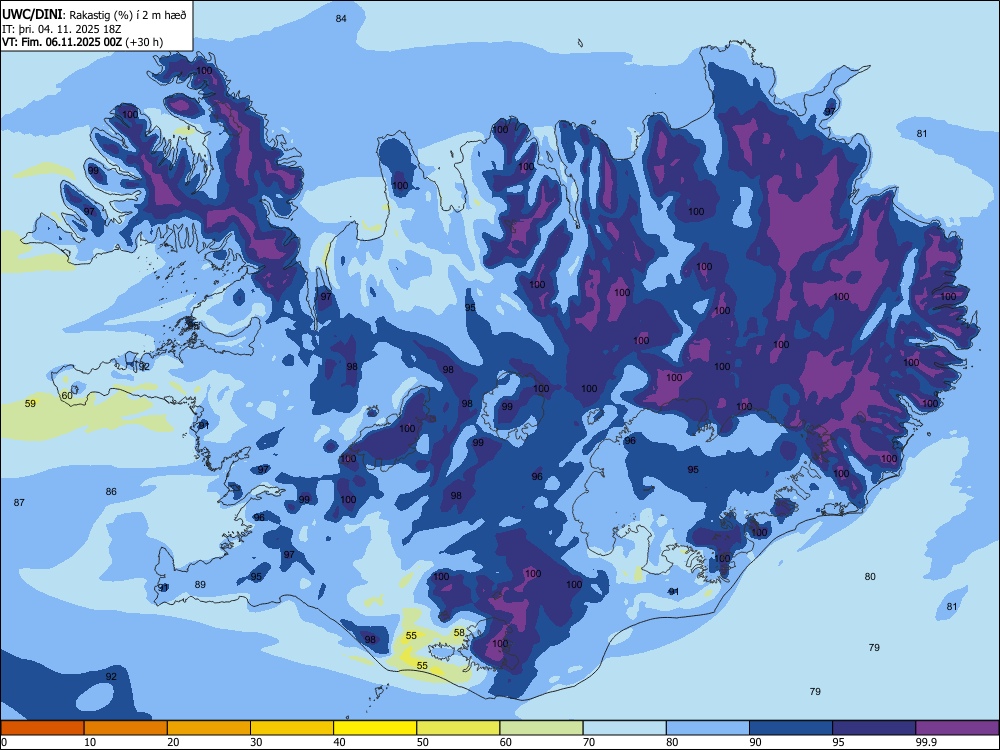Select the purple above-99.9 legend swatch

(957, 728)
